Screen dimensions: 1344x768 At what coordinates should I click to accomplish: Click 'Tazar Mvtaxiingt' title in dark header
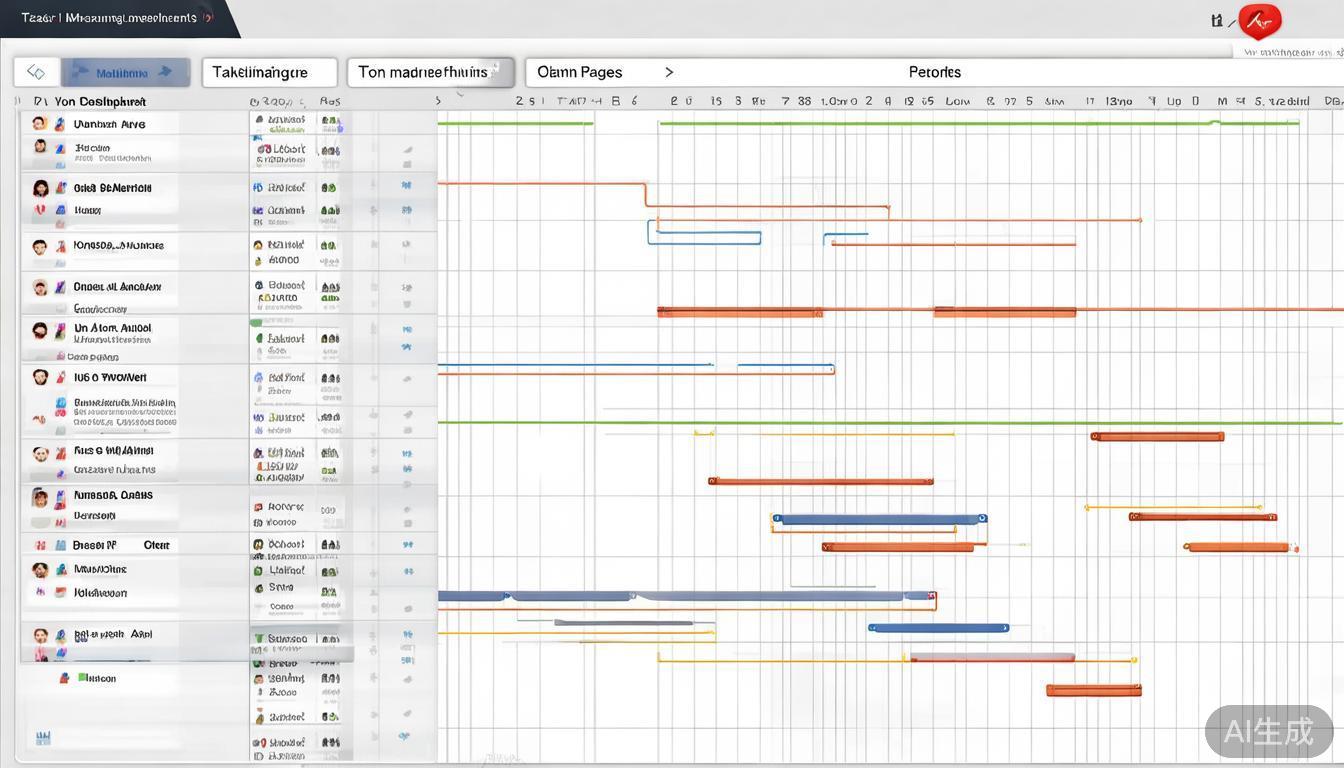(108, 18)
